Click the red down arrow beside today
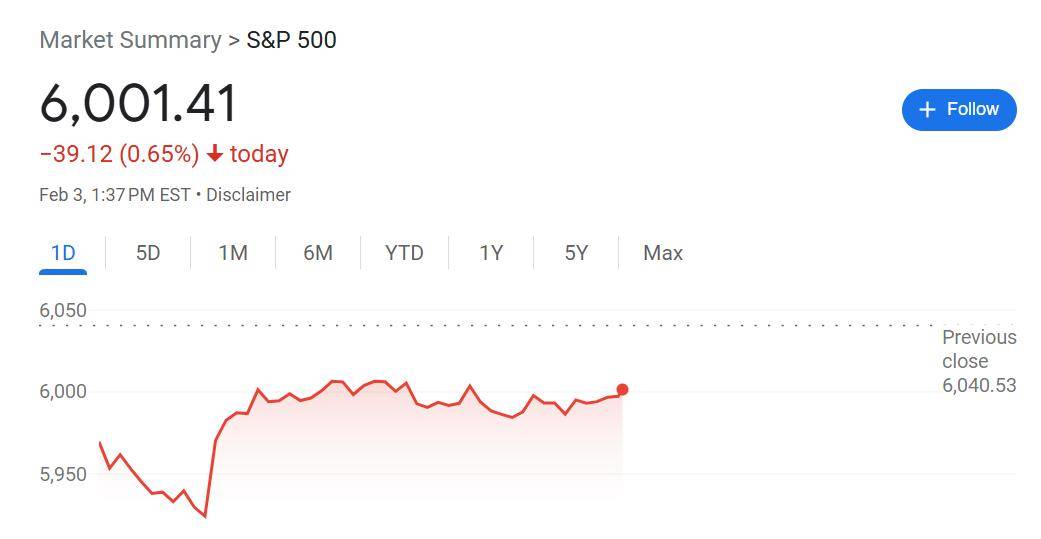 pos(215,154)
